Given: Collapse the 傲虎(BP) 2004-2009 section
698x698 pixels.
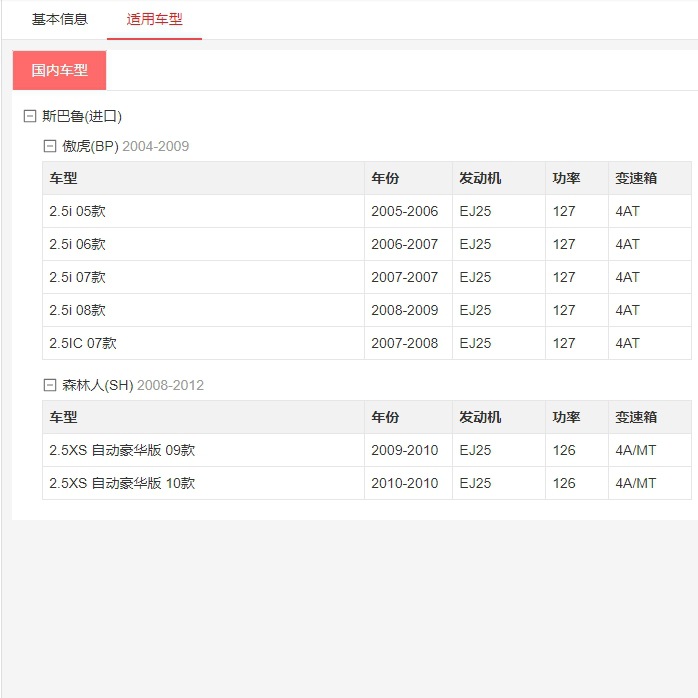Looking at the screenshot, I should click(x=50, y=146).
